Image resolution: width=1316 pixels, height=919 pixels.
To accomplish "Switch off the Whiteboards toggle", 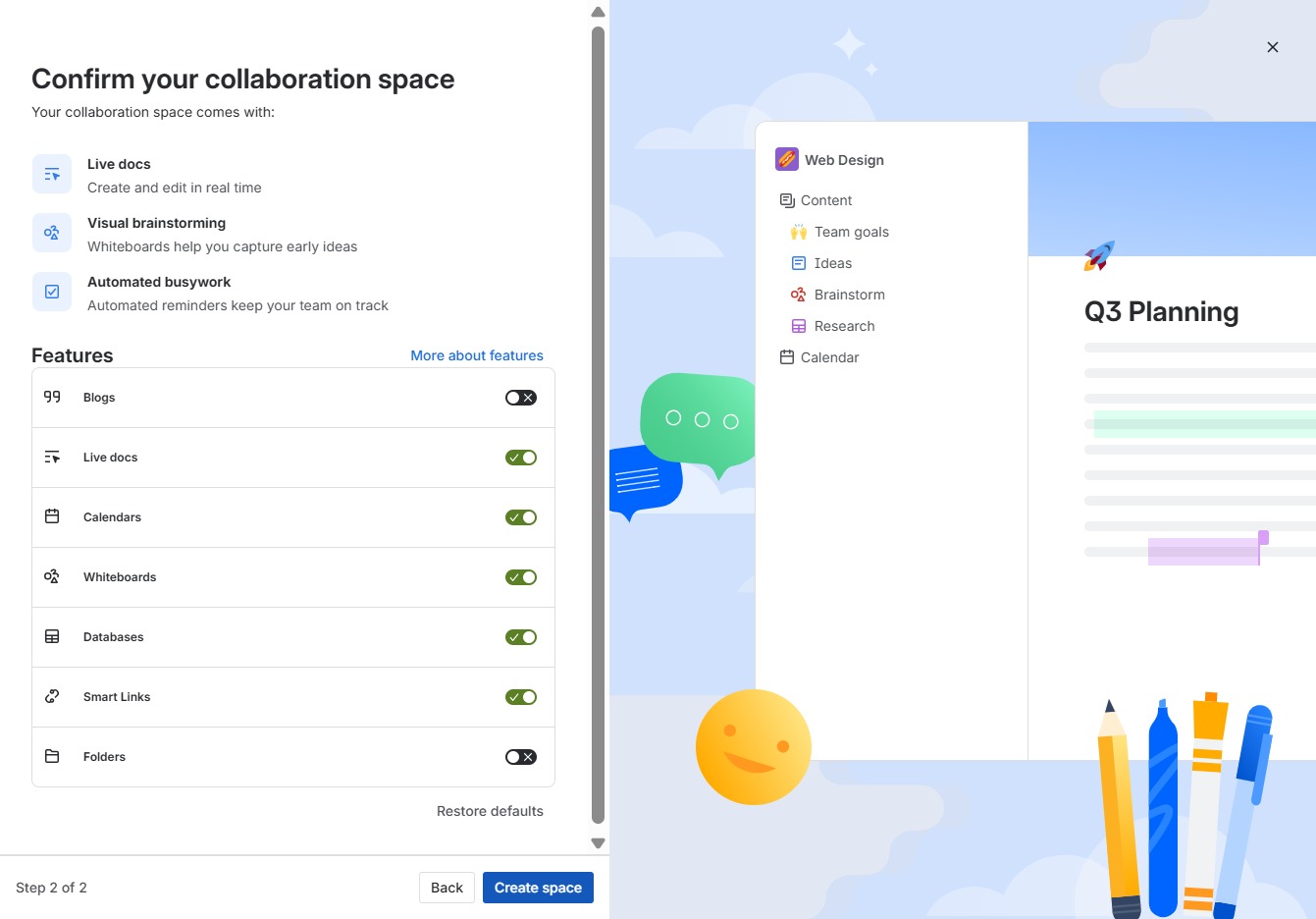I will click(x=521, y=577).
